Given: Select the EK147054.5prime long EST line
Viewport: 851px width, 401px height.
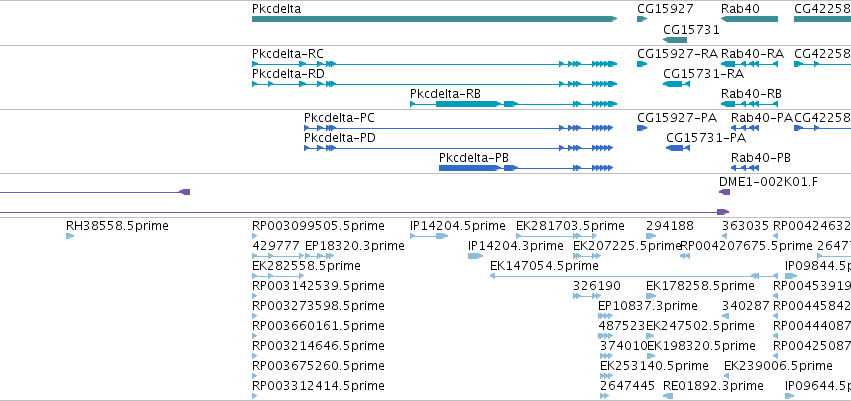Looking at the screenshot, I should [x=631, y=276].
